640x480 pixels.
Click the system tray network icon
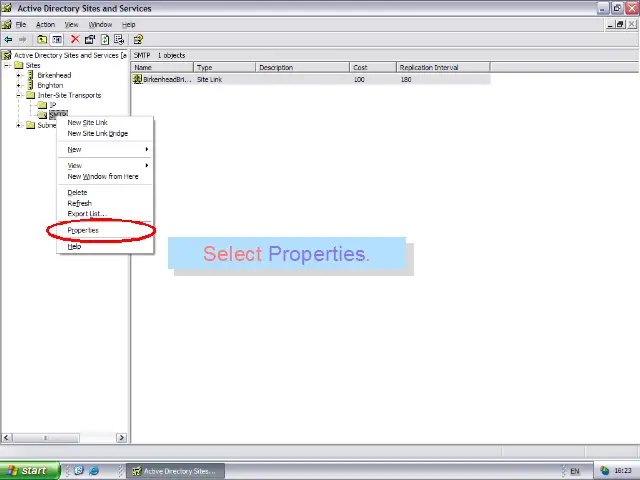click(x=604, y=471)
